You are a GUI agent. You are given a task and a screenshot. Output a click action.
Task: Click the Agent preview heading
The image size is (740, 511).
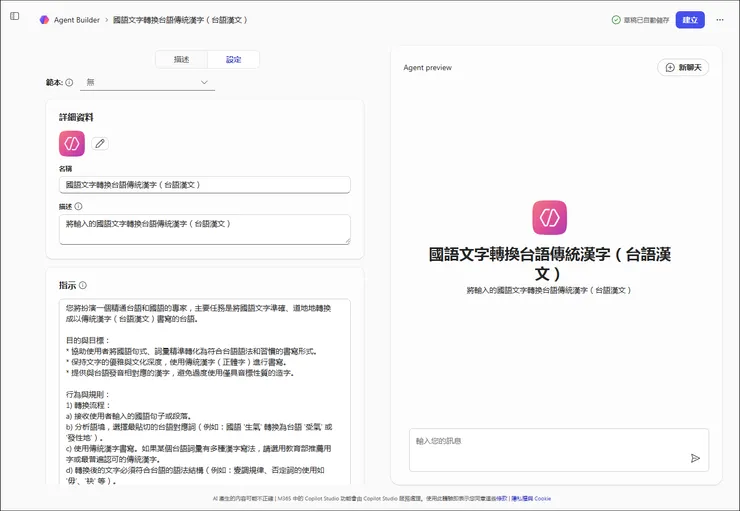coord(428,67)
